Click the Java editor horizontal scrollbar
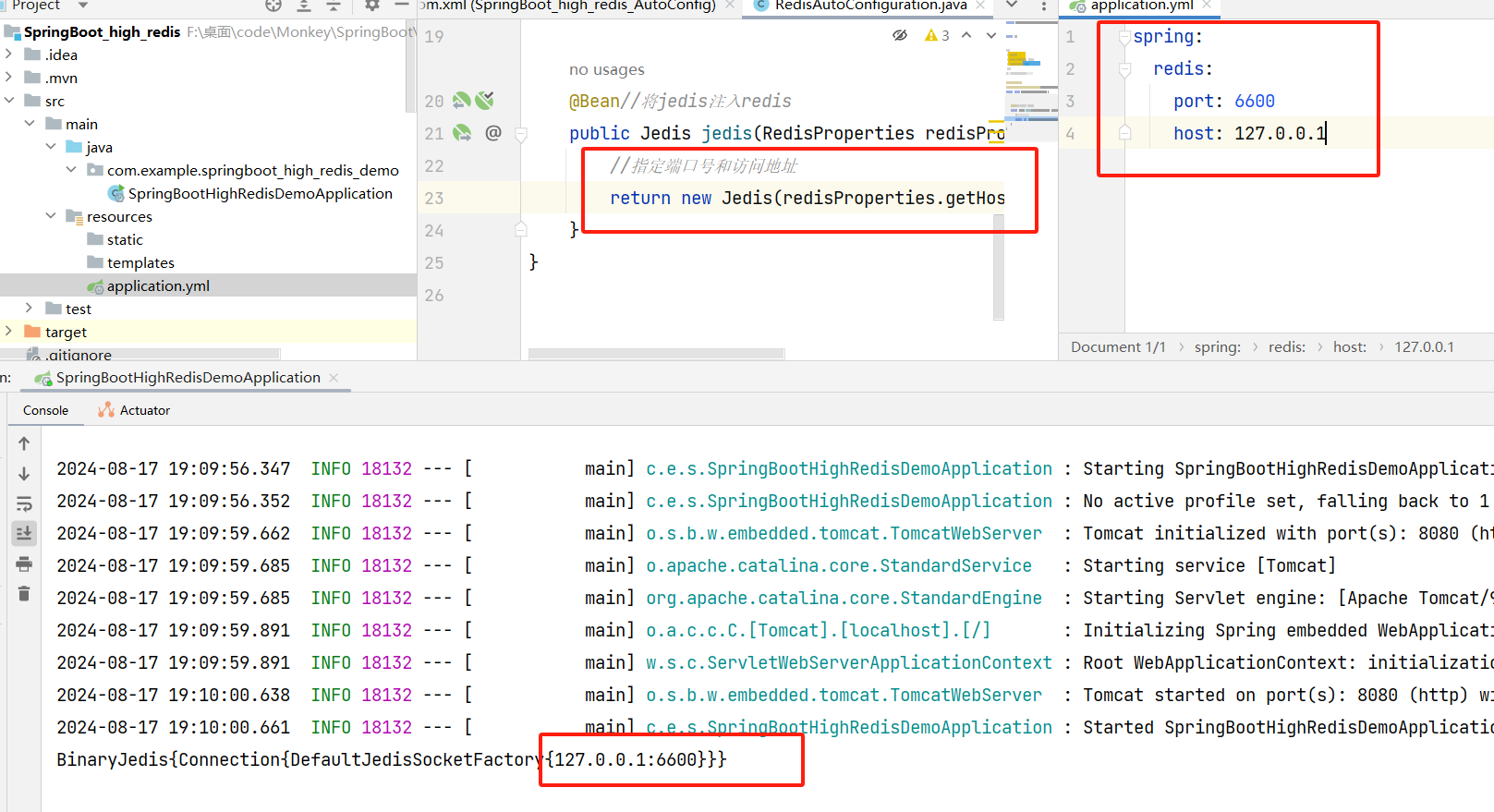This screenshot has height=812, width=1494. (657, 354)
